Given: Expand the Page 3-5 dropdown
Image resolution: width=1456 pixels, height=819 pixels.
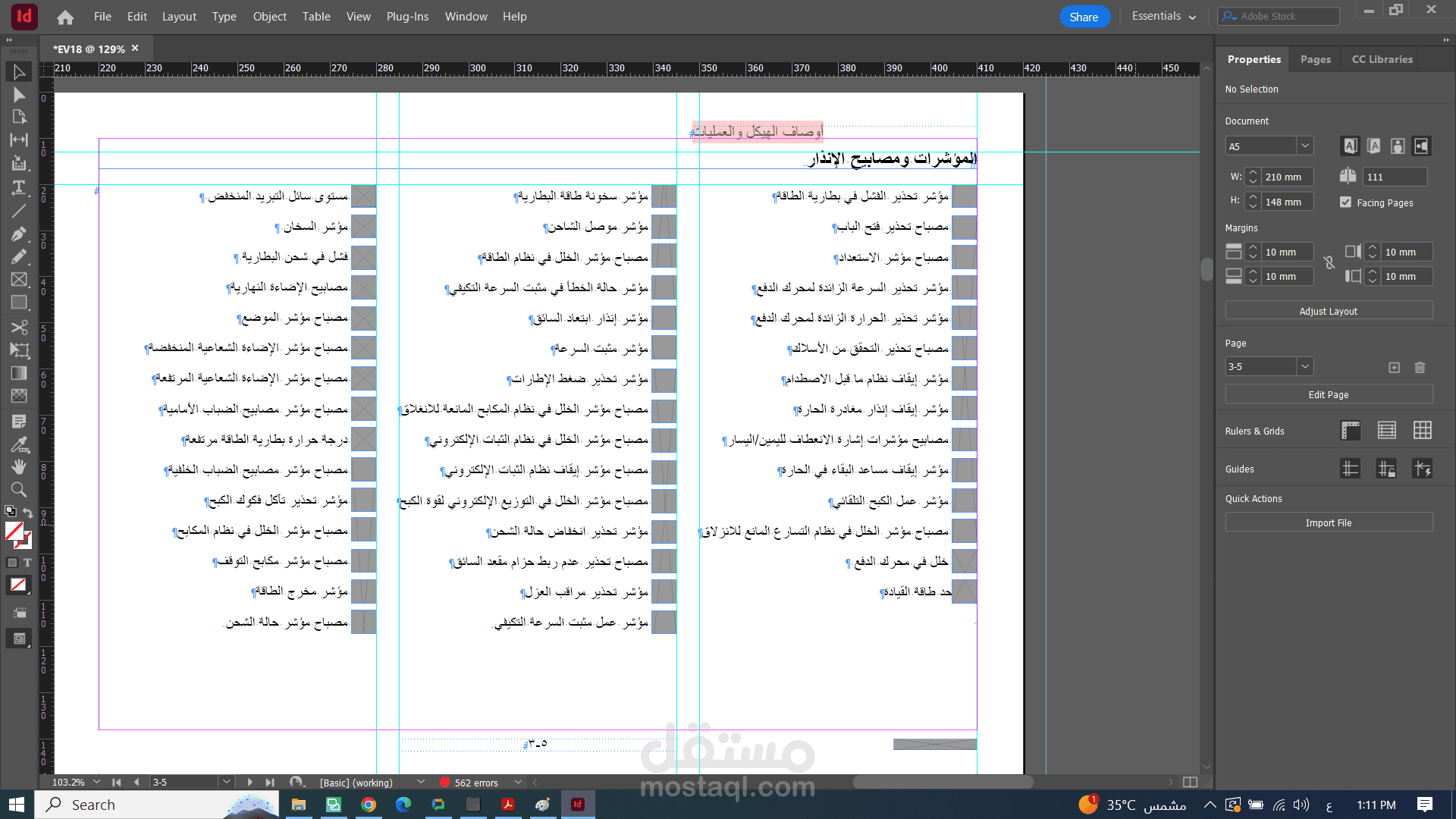Looking at the screenshot, I should tap(1304, 366).
